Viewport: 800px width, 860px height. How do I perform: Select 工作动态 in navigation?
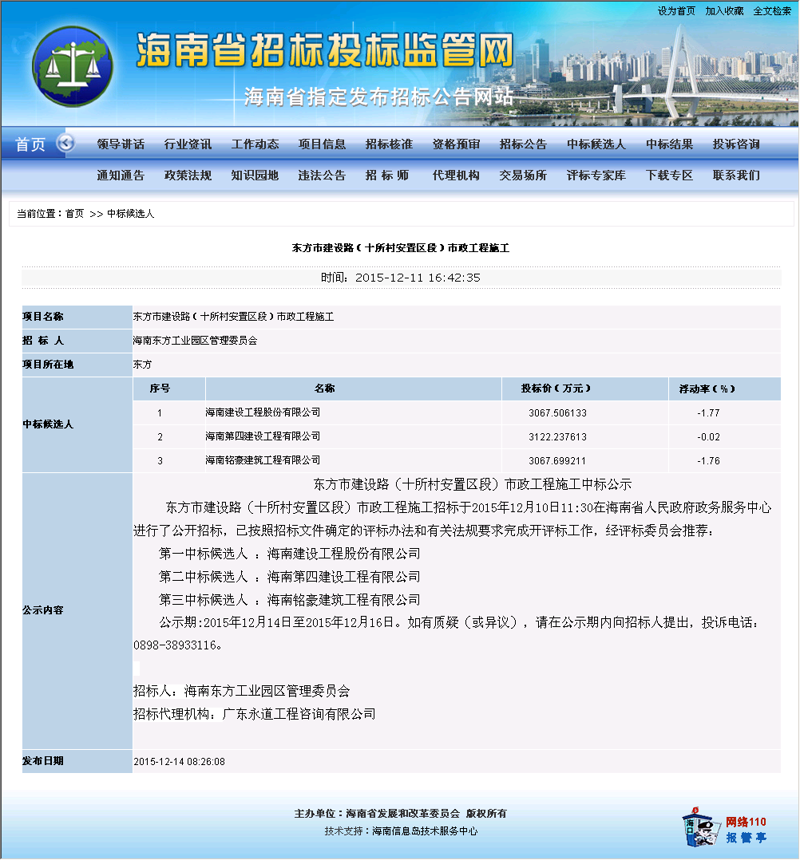click(x=255, y=144)
